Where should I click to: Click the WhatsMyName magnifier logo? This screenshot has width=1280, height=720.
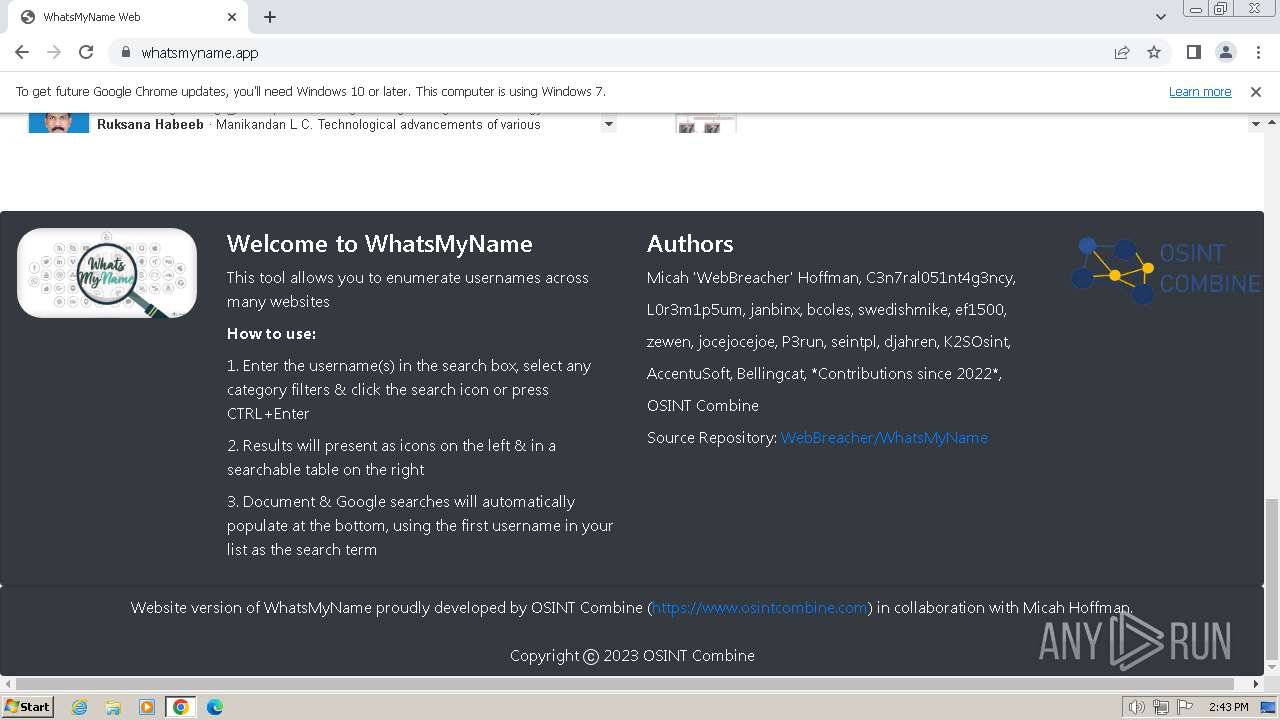[107, 273]
